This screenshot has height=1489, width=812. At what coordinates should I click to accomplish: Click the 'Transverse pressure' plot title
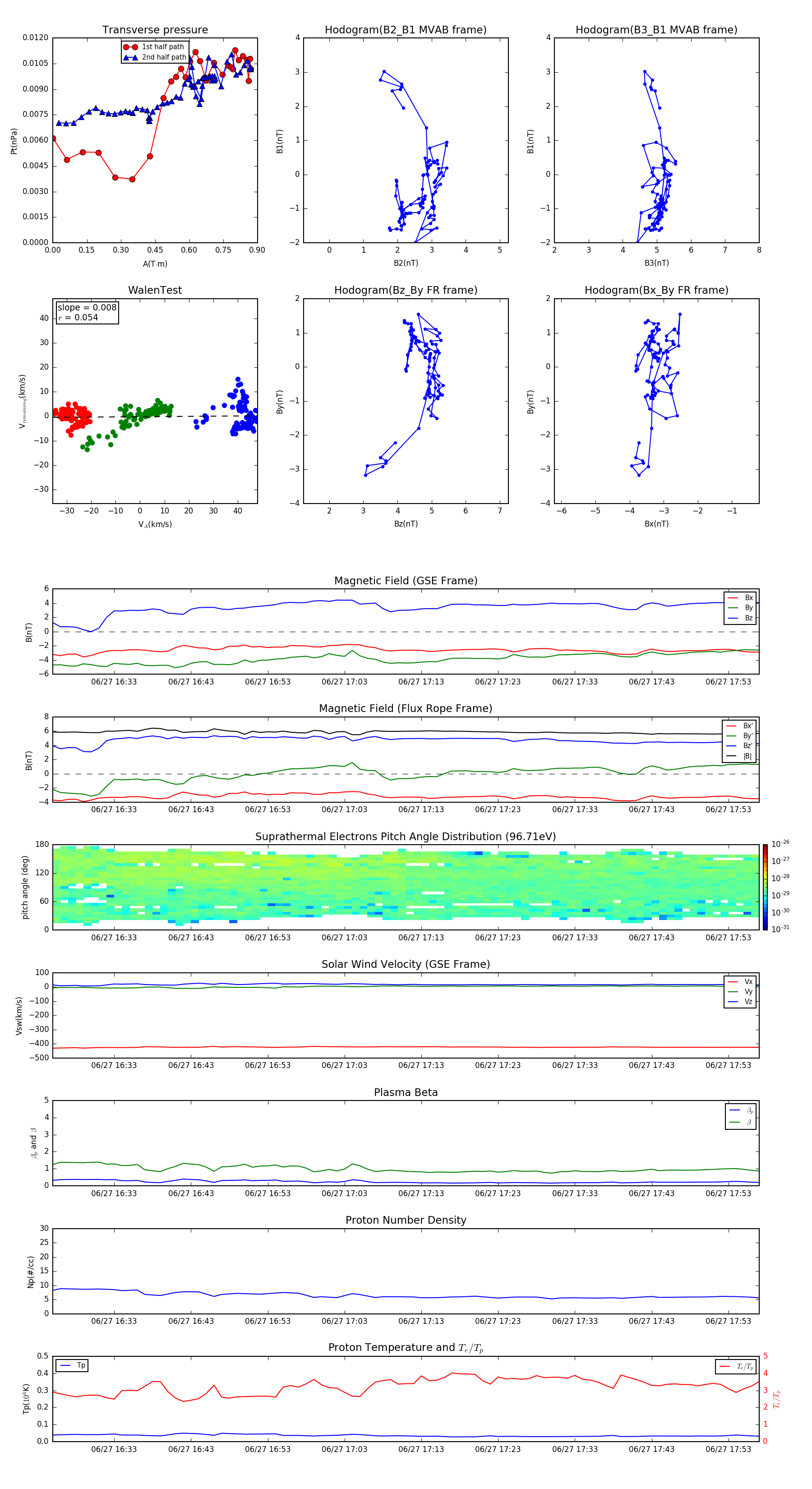click(155, 30)
